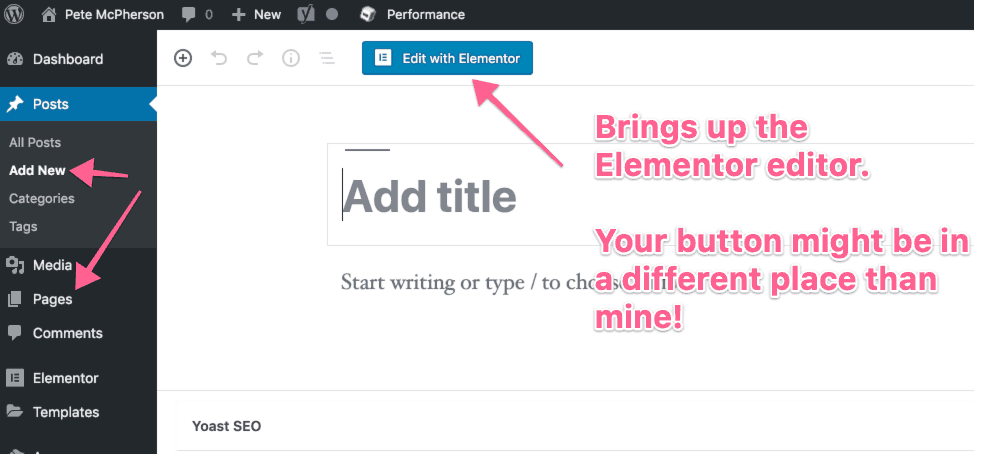Click the Add block plus icon
Image resolution: width=986 pixels, height=454 pixels.
[182, 58]
